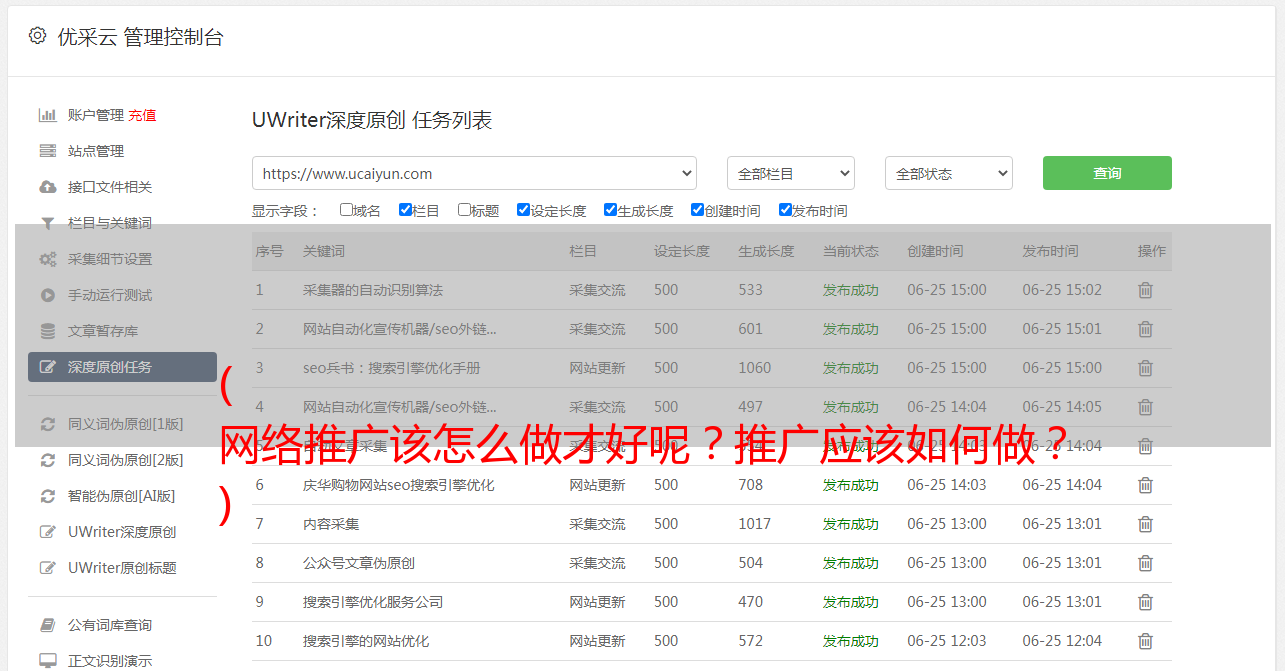Click the keyword 采集器的自动识别算法

point(373,290)
